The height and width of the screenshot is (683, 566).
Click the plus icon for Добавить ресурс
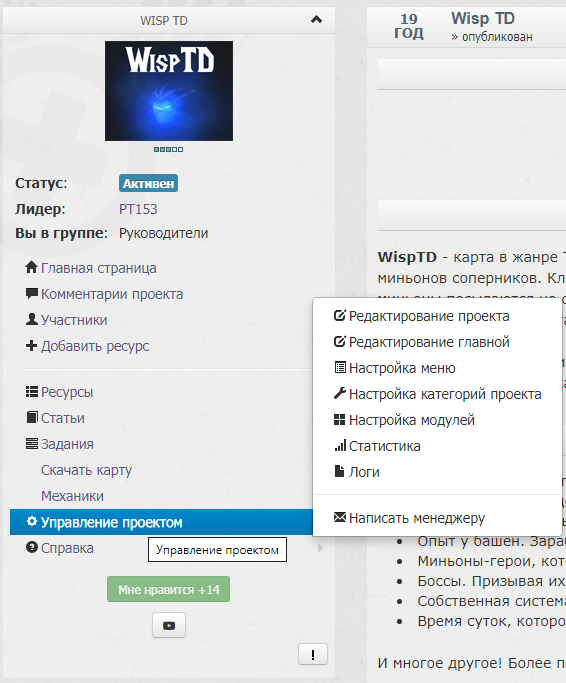click(x=31, y=345)
